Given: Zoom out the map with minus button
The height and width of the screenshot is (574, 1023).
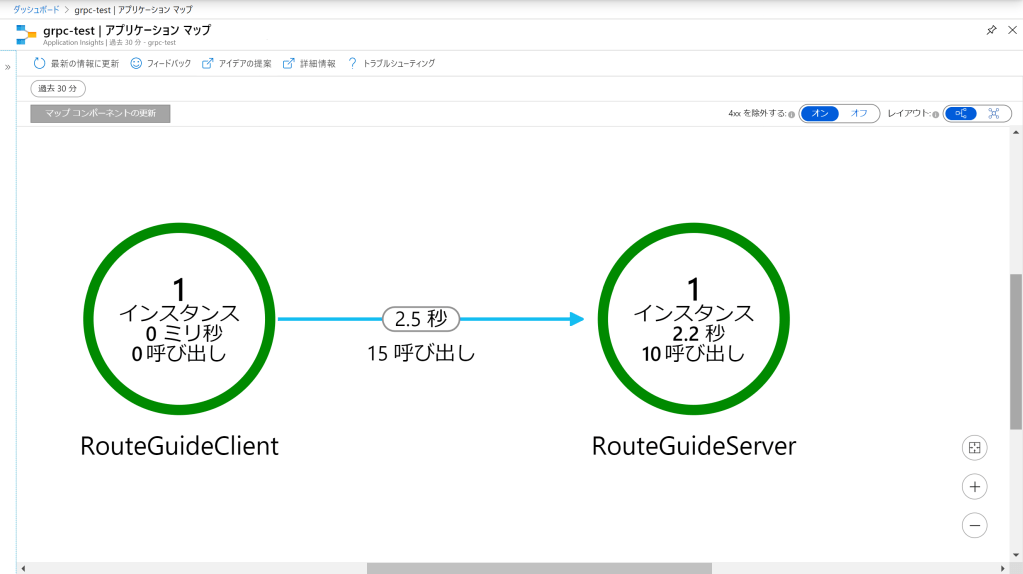Looking at the screenshot, I should point(974,525).
